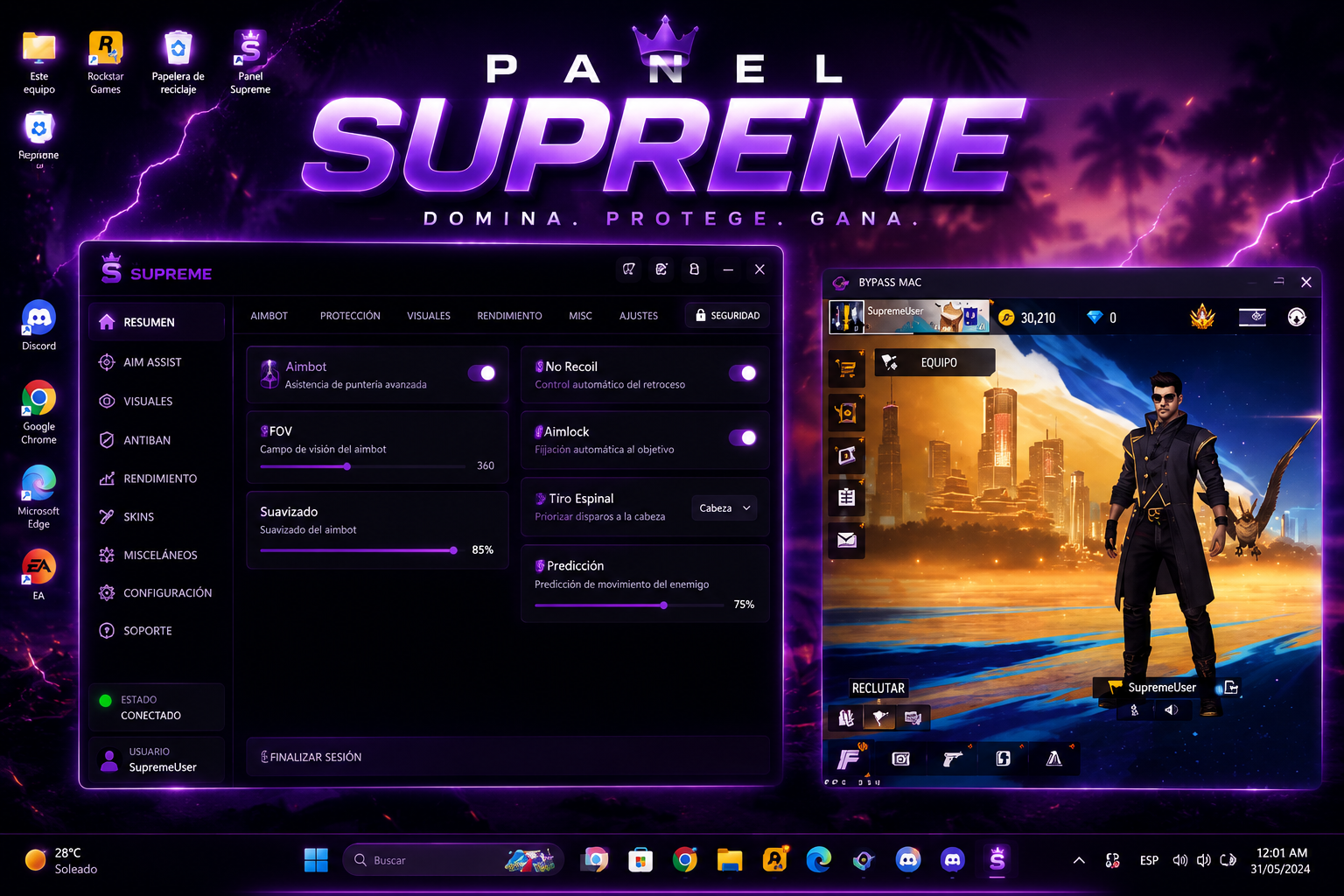Open the AJUSTES tab

(639, 316)
